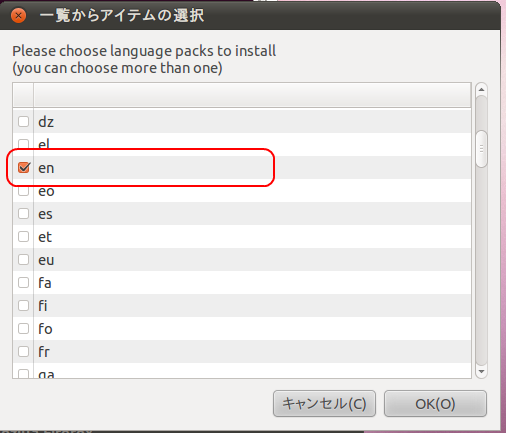Select the 'fr' row label

pos(44,352)
